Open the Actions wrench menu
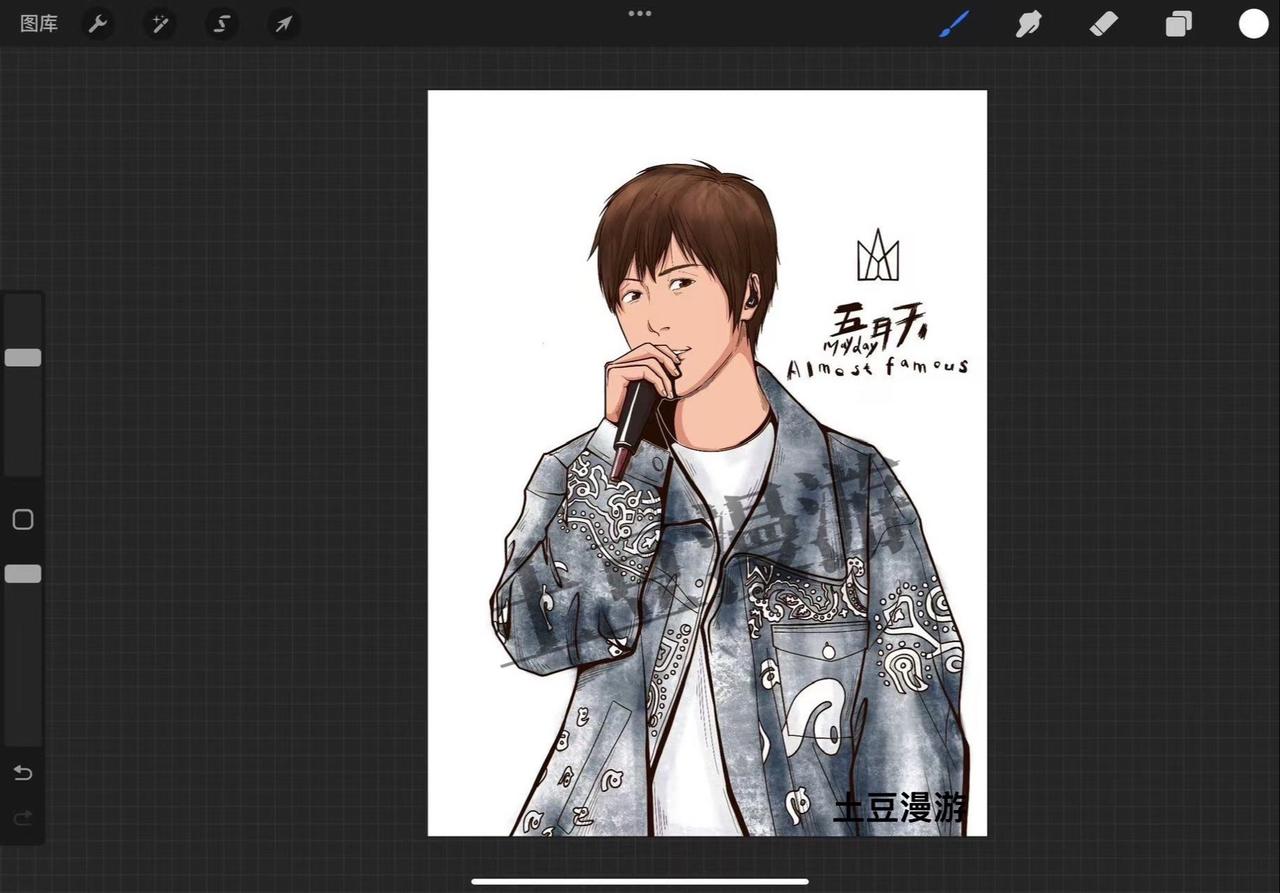Image resolution: width=1280 pixels, height=893 pixels. tap(98, 24)
